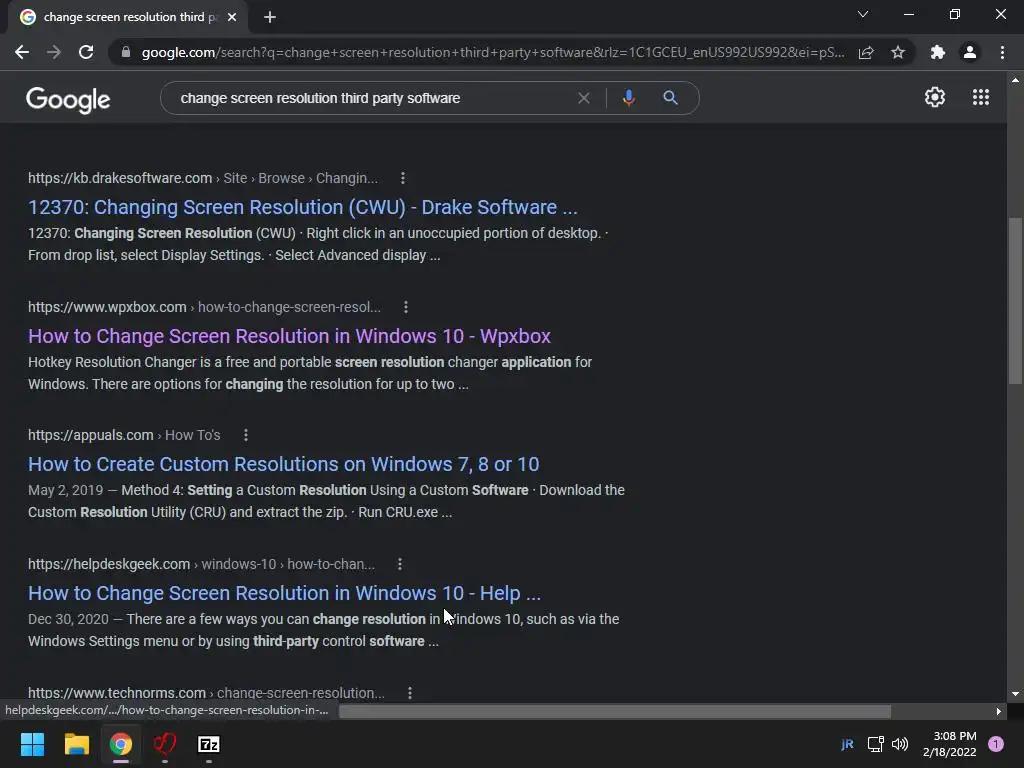Click the appuals.com How To's breadcrumb
1024x768 pixels.
[124, 435]
